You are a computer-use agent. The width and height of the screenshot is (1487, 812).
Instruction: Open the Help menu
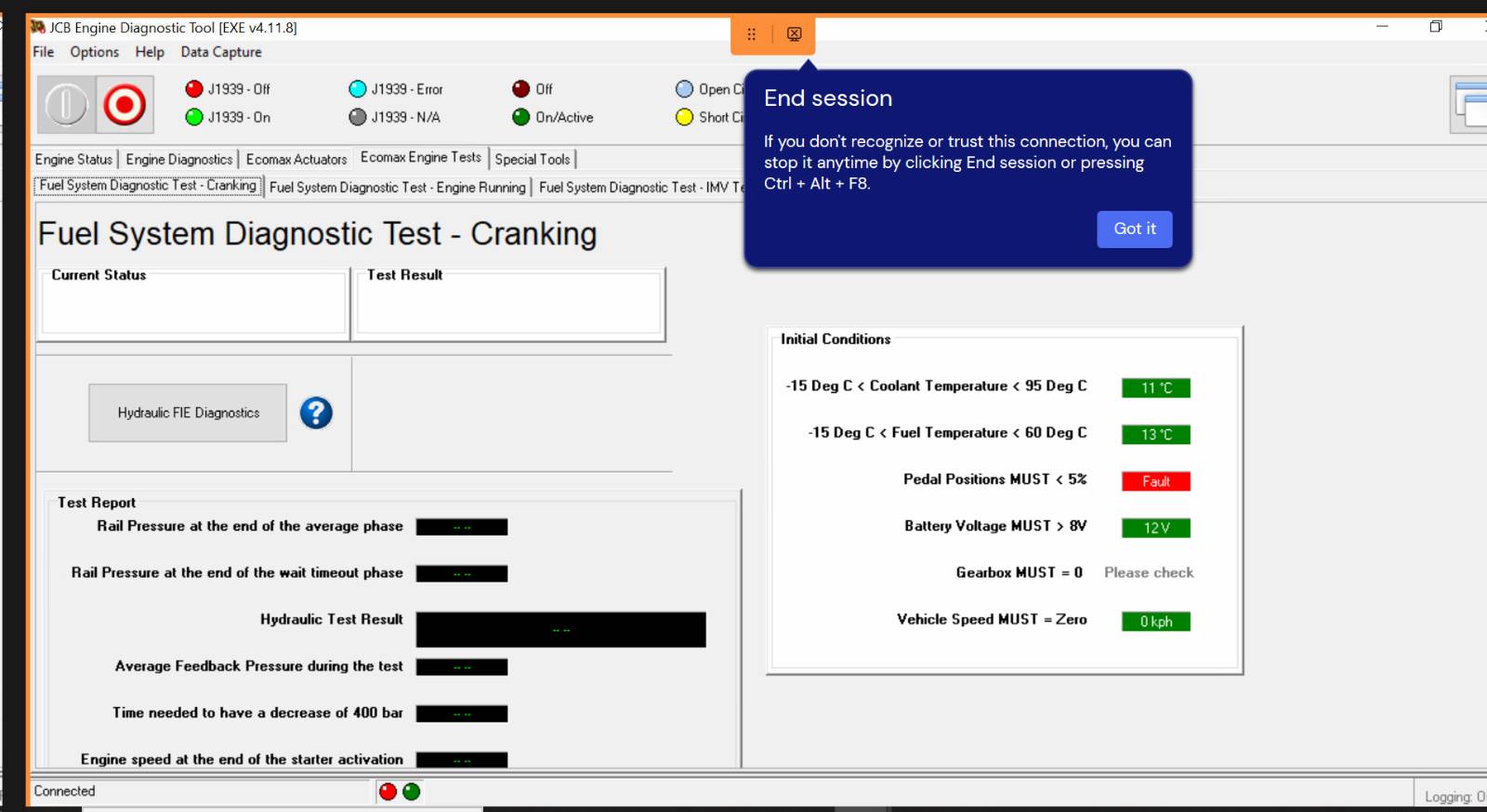click(150, 52)
